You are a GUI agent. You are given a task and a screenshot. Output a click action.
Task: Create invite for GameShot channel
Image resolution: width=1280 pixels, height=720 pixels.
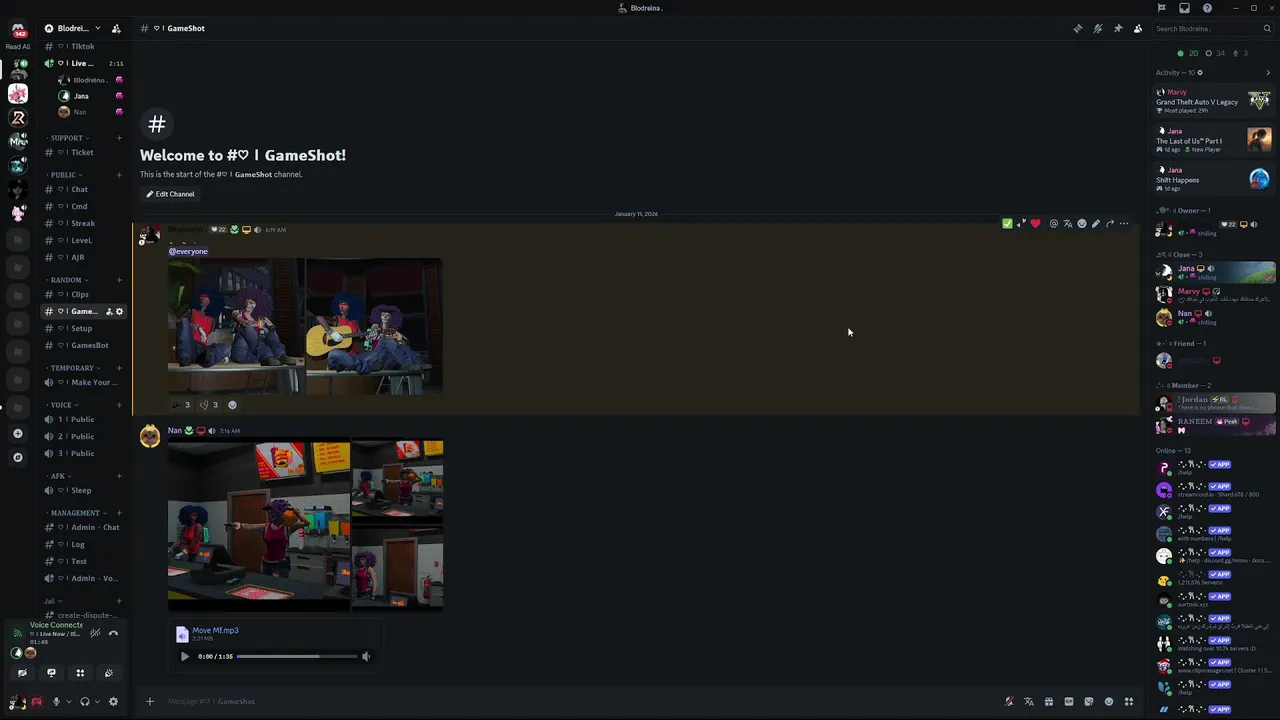click(x=109, y=311)
